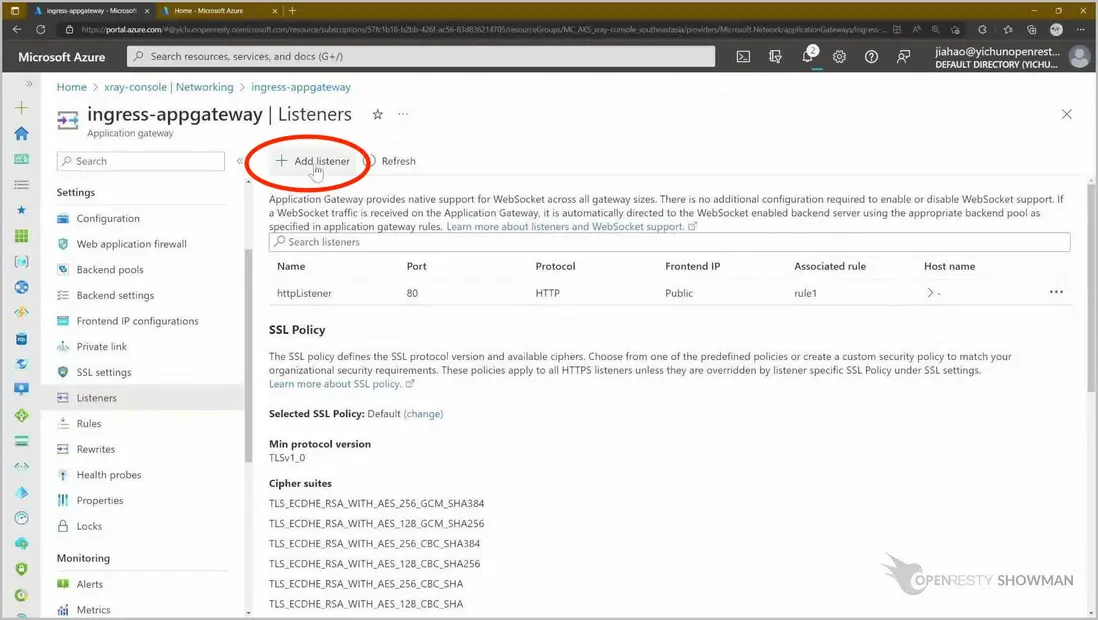Image resolution: width=1098 pixels, height=620 pixels.
Task: Open Learn more about listeners and WebSocket link
Action: click(571, 226)
